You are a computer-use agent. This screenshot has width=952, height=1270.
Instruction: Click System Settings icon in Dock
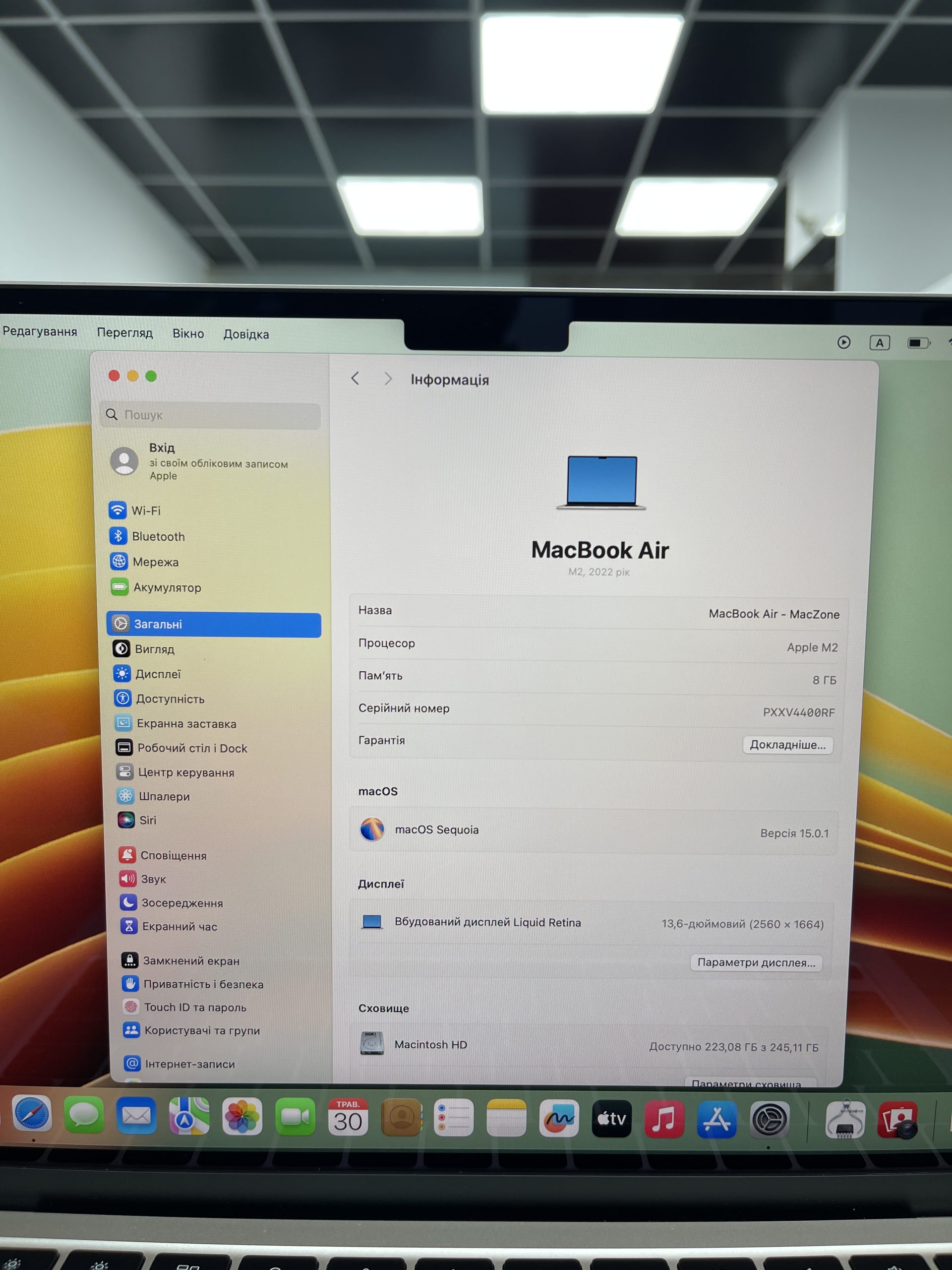770,1120
